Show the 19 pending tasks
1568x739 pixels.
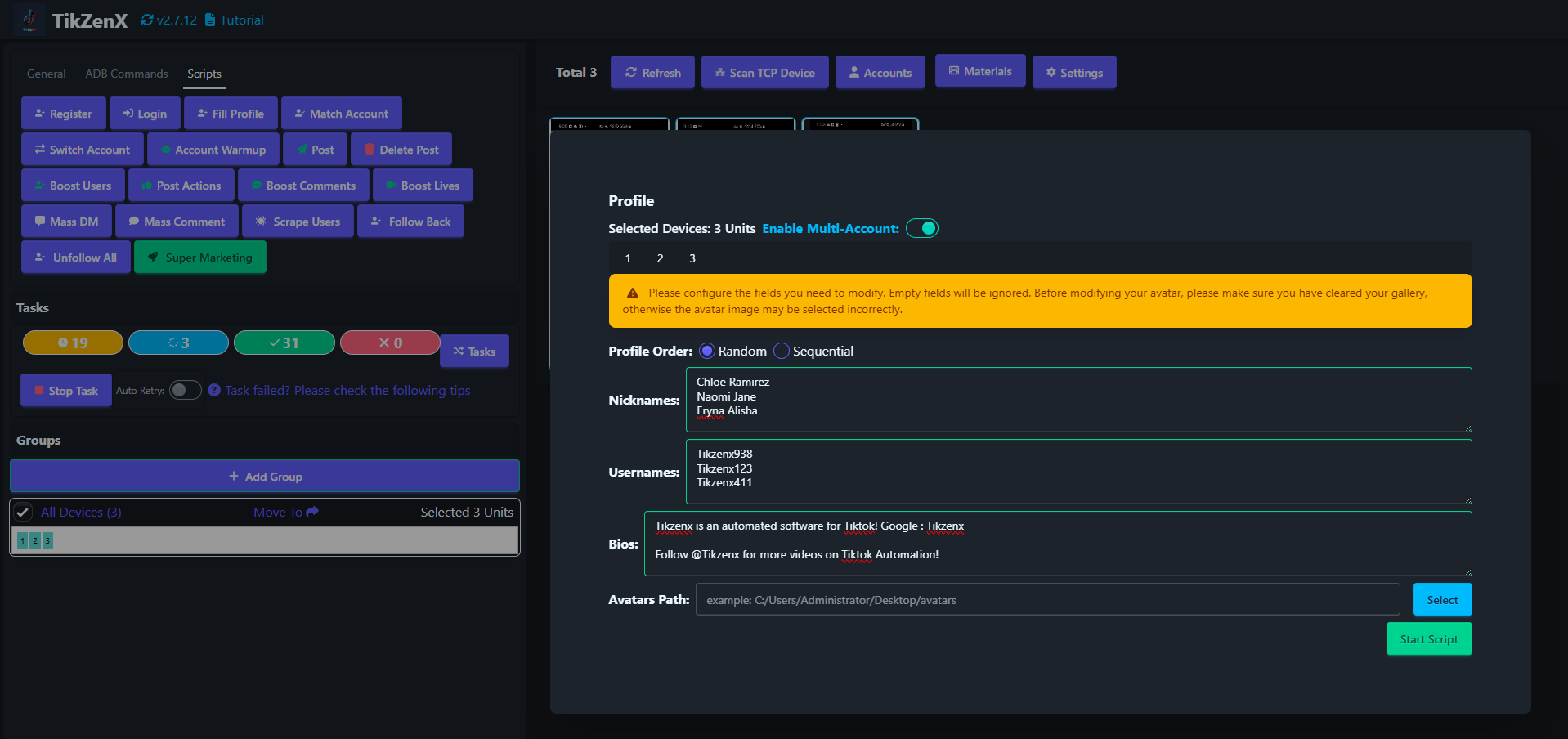click(x=73, y=343)
